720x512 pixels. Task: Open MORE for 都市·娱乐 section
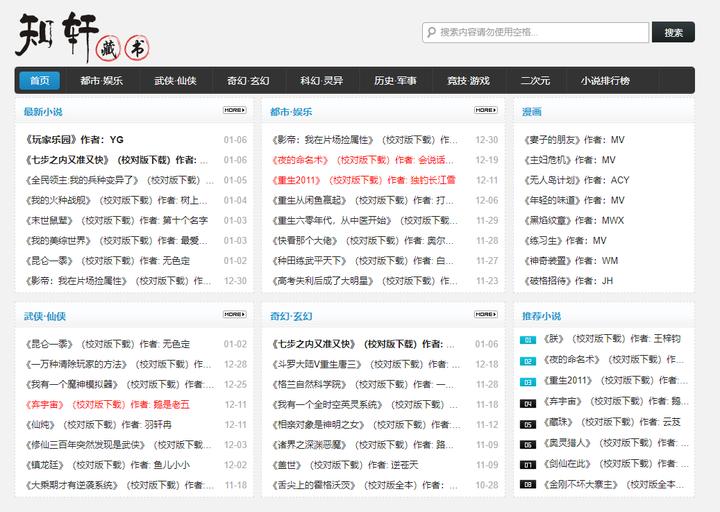click(x=486, y=110)
